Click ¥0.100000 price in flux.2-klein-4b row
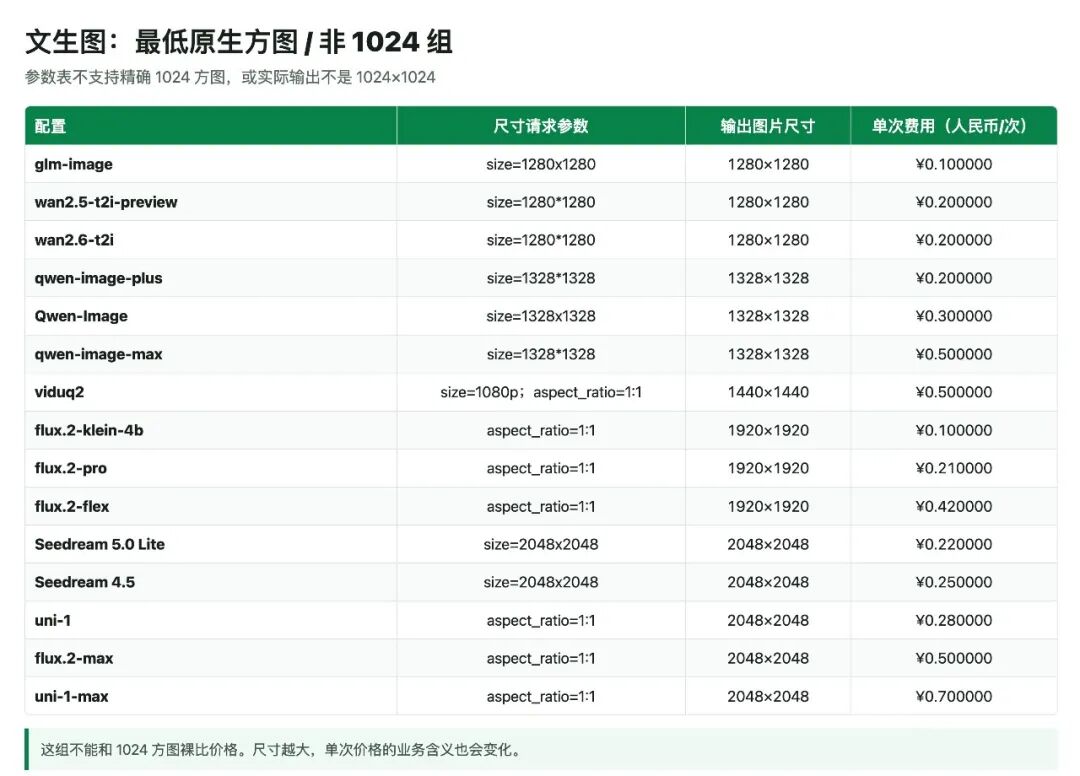Image resolution: width=1080 pixels, height=776 pixels. click(x=954, y=430)
